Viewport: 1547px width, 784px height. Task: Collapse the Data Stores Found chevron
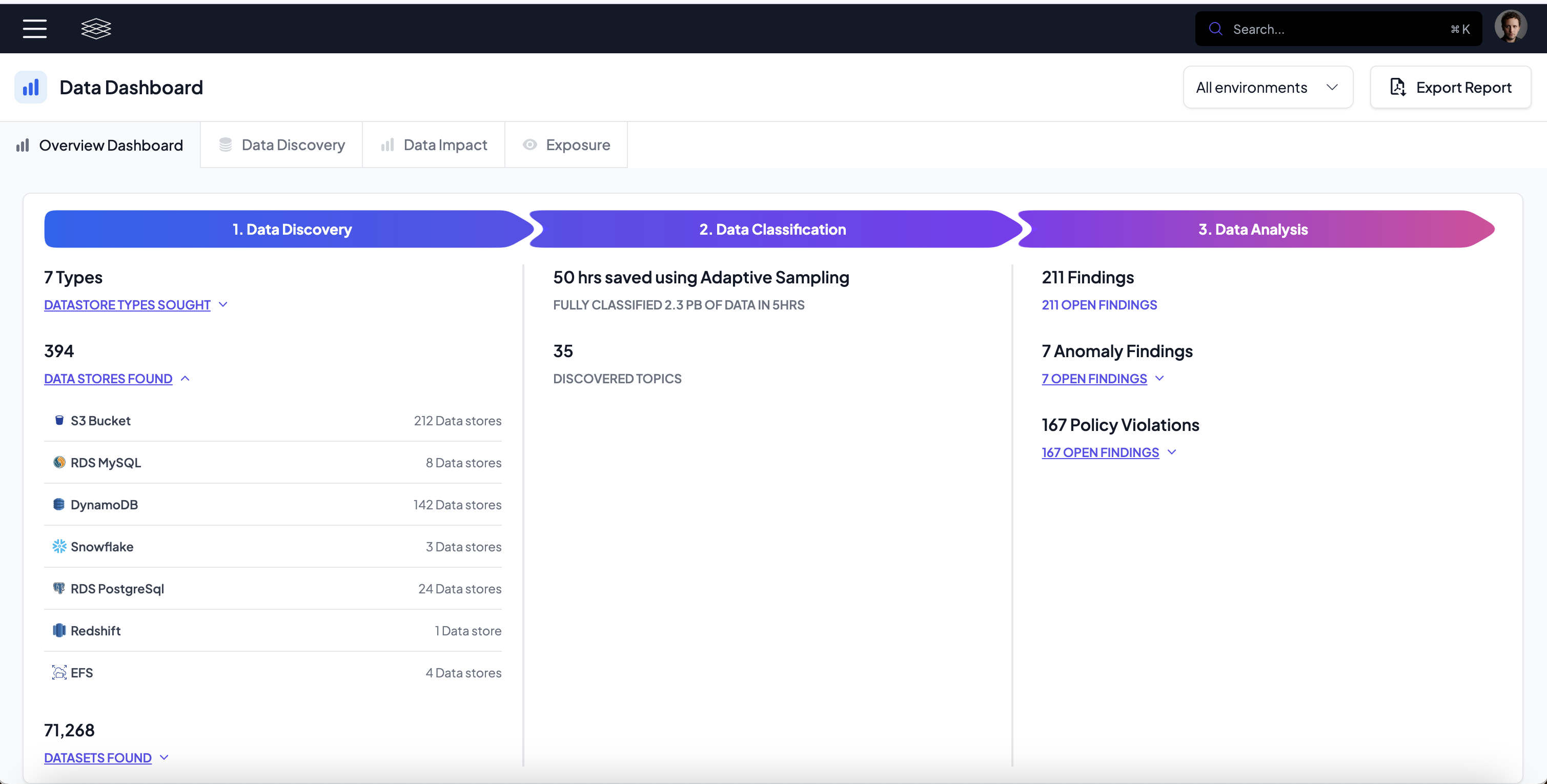[185, 378]
